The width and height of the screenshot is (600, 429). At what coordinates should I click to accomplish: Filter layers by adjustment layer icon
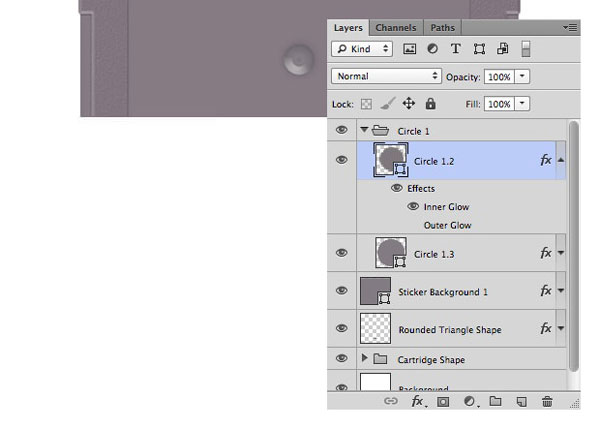[x=432, y=49]
